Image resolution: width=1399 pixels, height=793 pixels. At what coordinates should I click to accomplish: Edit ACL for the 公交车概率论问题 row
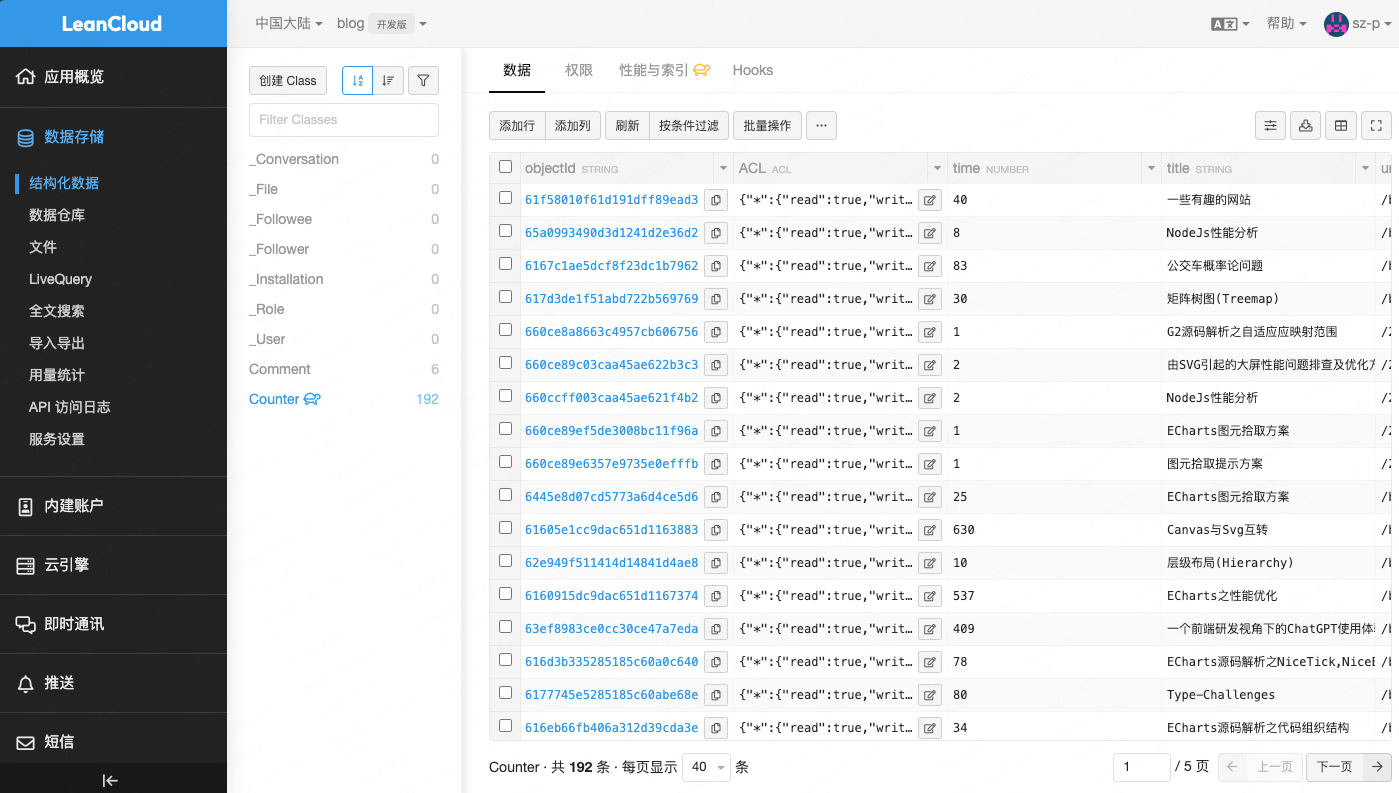(930, 266)
